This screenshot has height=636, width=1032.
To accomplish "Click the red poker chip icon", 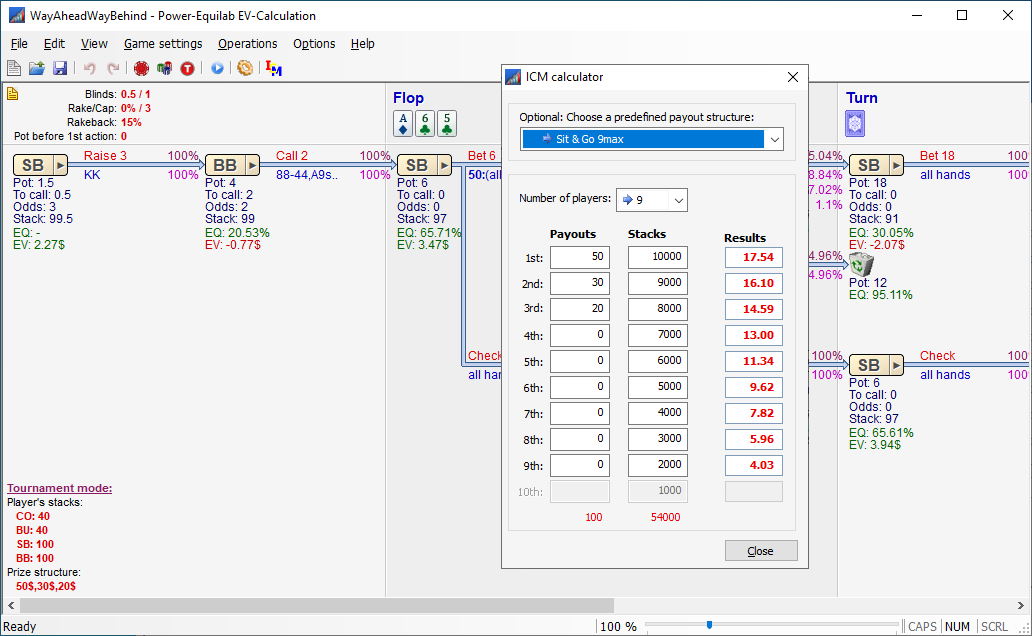I will click(x=141, y=68).
